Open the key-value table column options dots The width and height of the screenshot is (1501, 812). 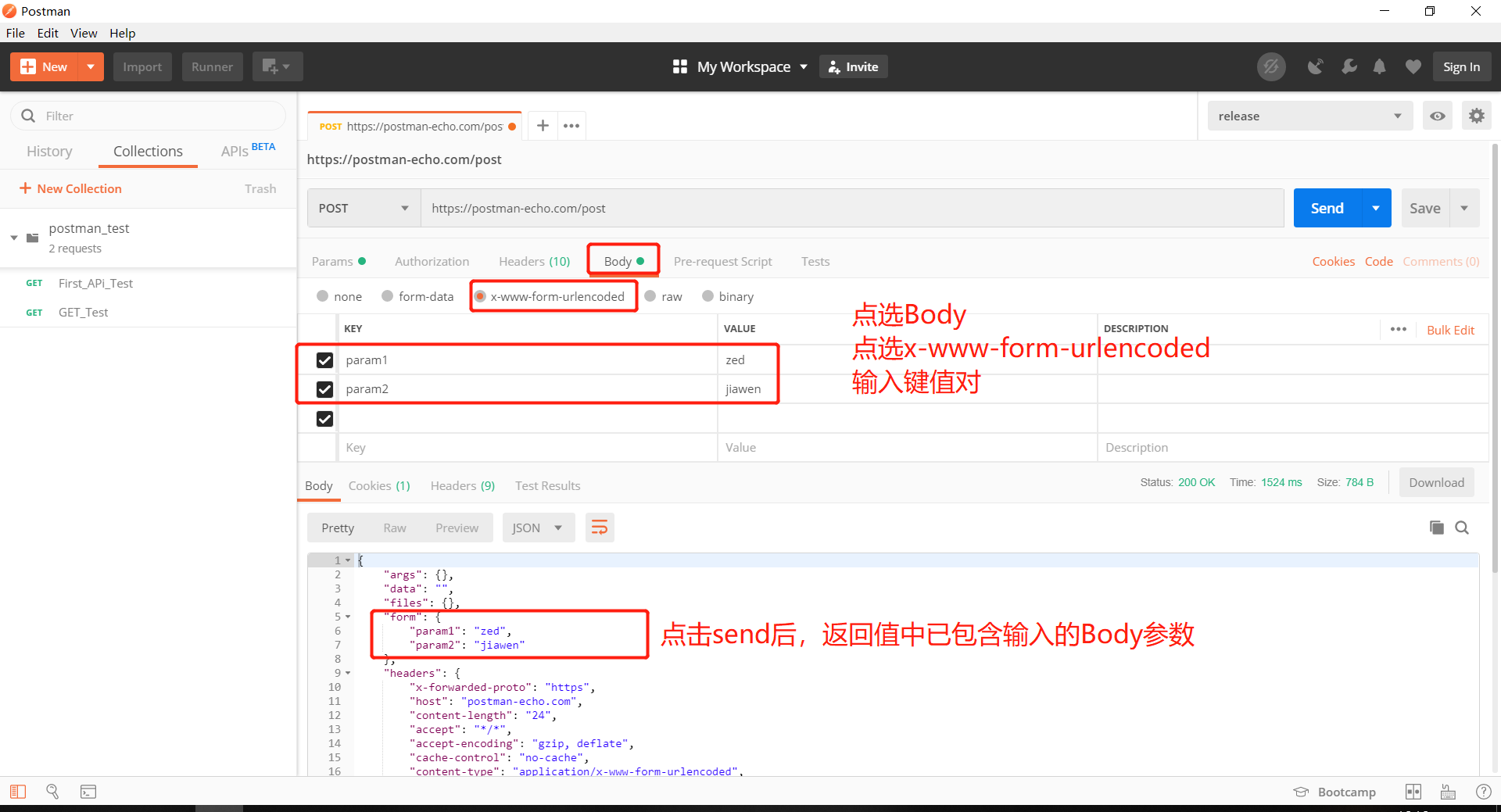[1399, 329]
